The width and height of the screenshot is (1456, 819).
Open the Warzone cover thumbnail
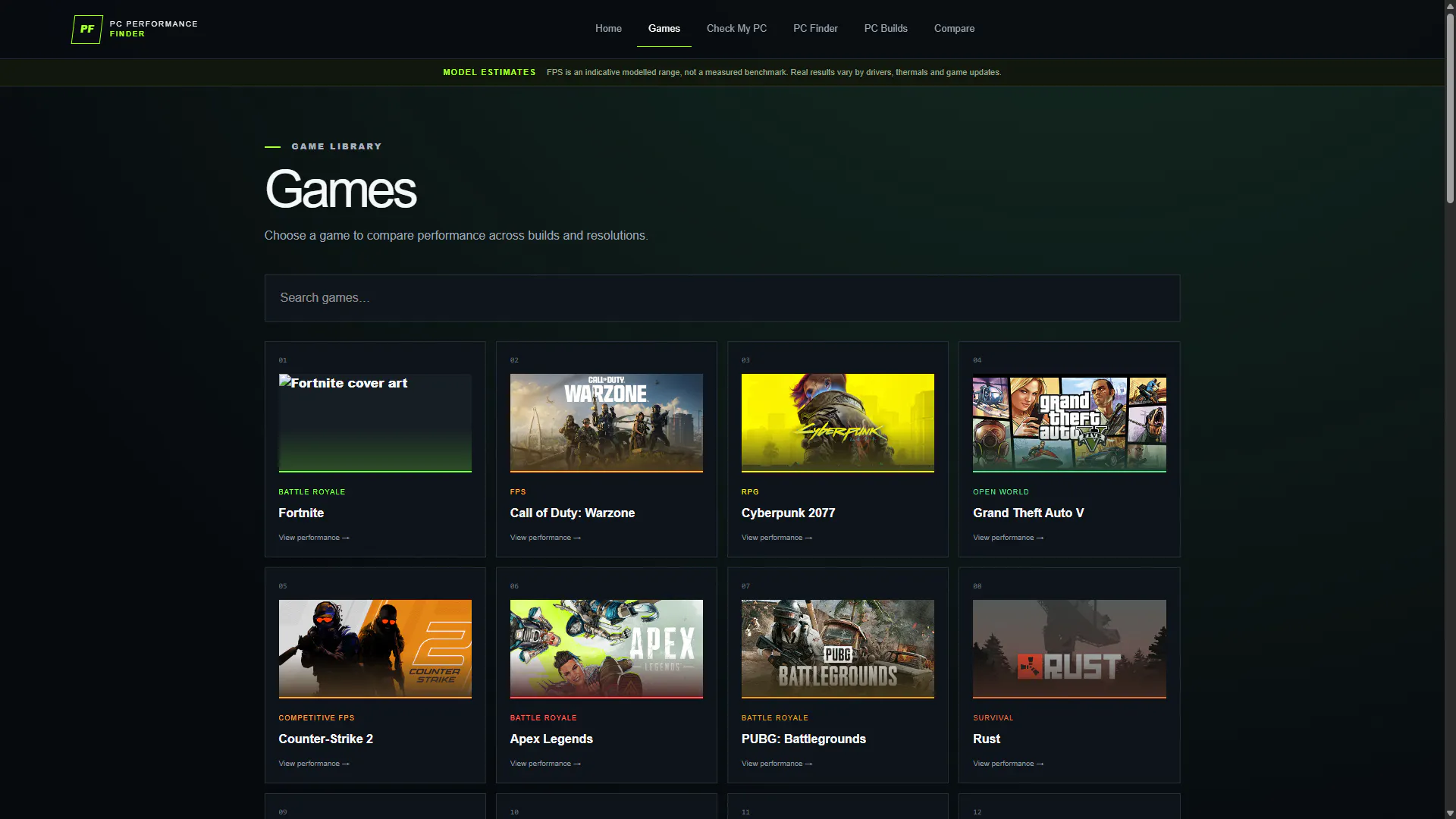pyautogui.click(x=606, y=422)
